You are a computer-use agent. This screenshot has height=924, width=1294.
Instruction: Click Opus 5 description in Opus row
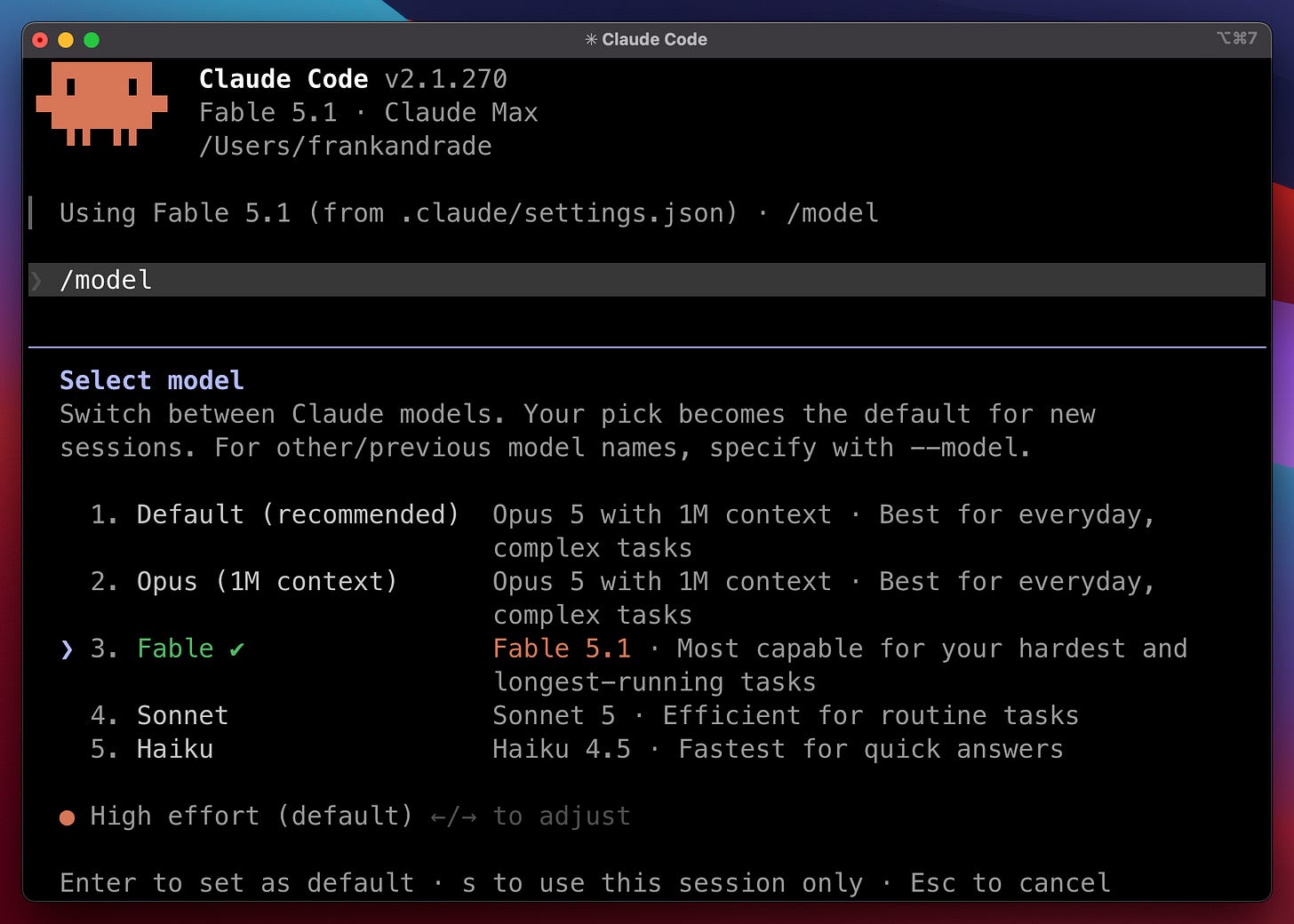click(x=824, y=598)
